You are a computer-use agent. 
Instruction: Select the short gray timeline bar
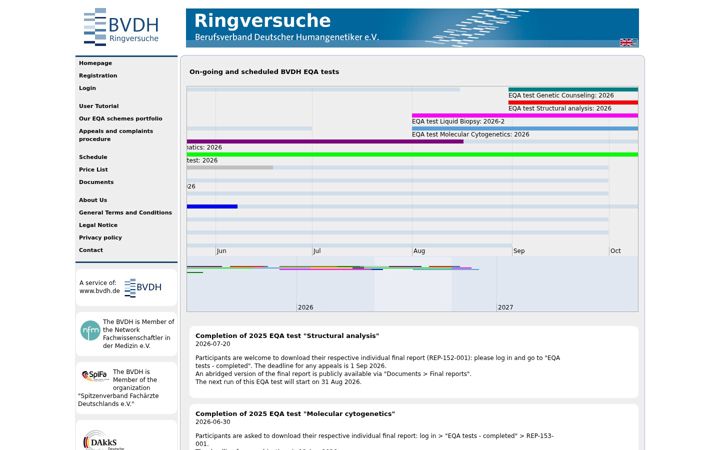[230, 168]
